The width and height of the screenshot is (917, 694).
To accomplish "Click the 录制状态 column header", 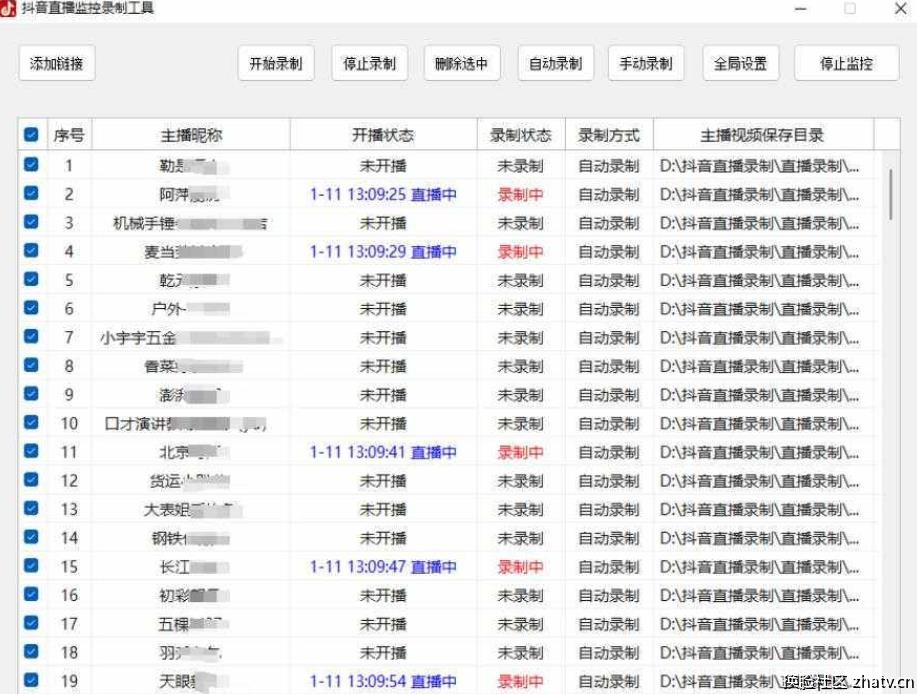I will tap(521, 135).
